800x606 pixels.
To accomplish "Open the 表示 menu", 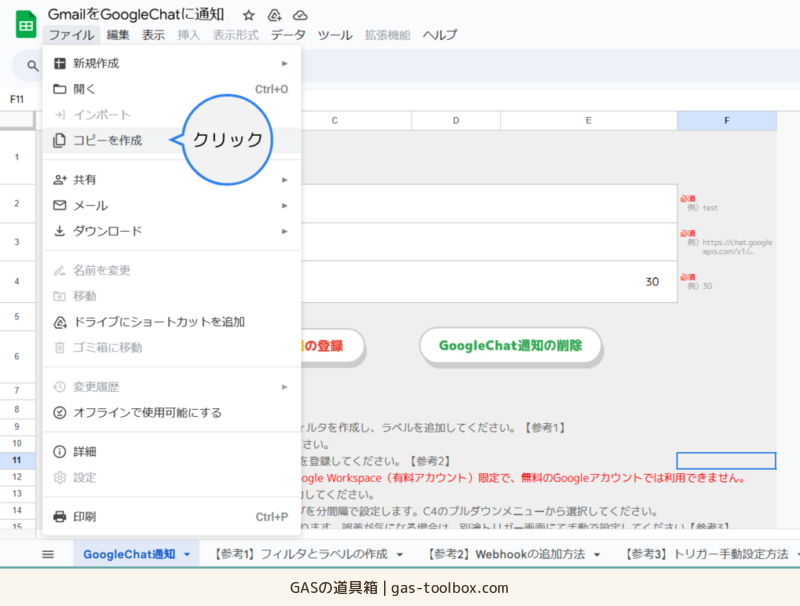I will 153,35.
